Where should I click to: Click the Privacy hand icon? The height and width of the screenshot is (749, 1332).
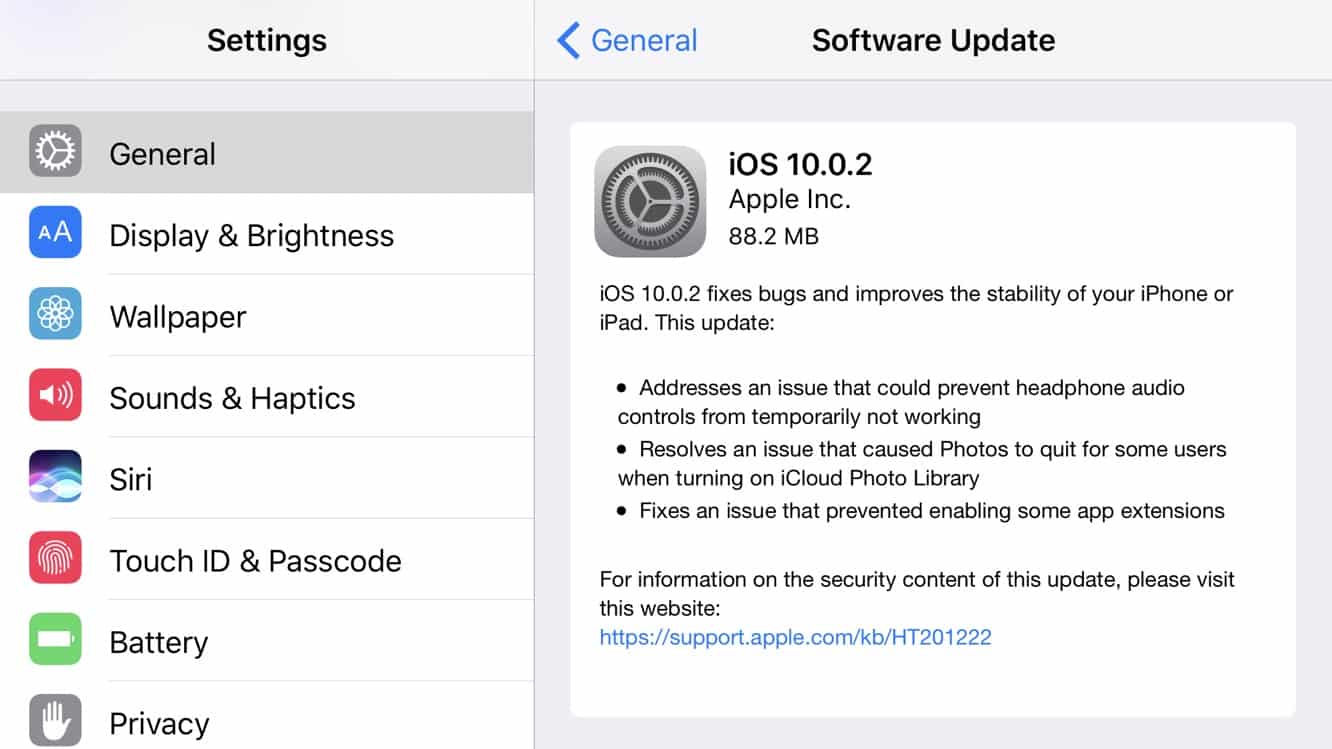(55, 720)
